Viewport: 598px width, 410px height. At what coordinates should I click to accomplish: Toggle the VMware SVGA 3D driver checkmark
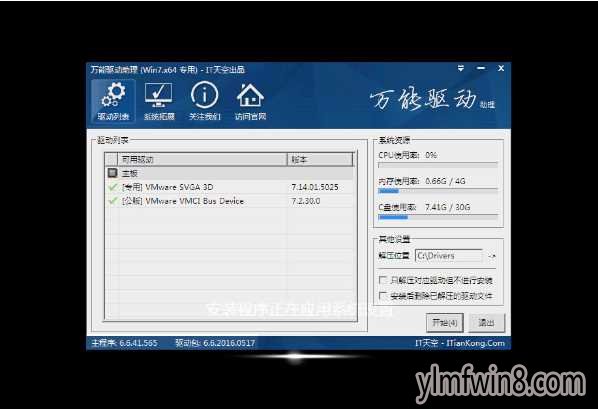point(113,187)
